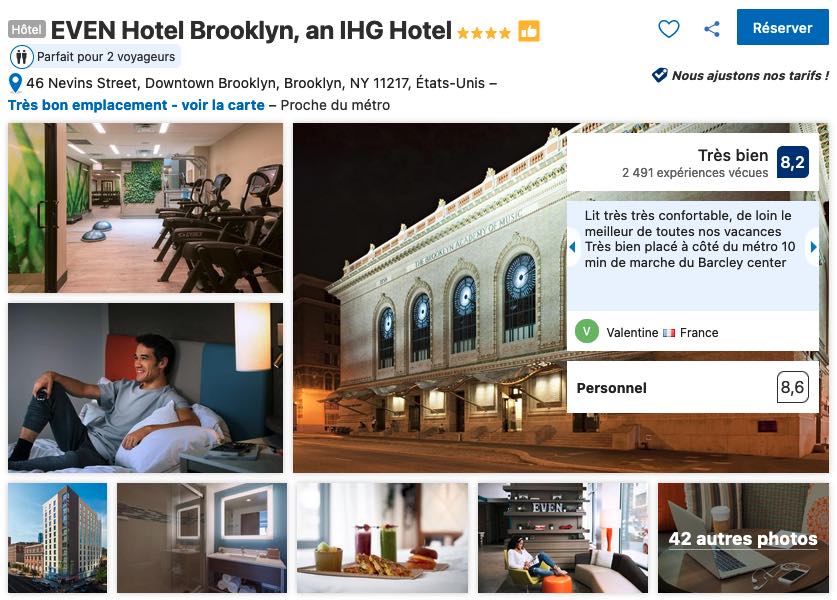The height and width of the screenshot is (600, 837).
Task: Show next review with right arrow
Action: (x=813, y=247)
